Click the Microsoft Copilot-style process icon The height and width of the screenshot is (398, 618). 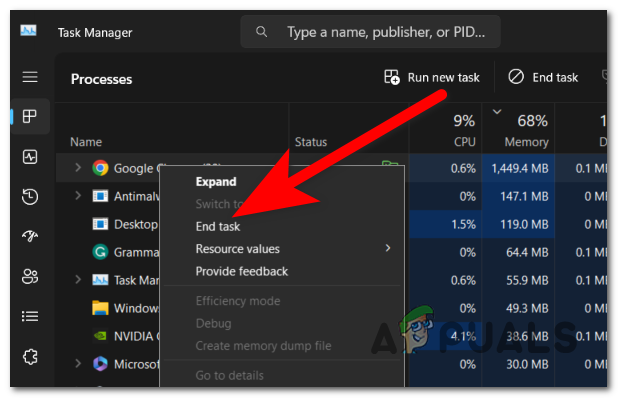click(x=100, y=364)
